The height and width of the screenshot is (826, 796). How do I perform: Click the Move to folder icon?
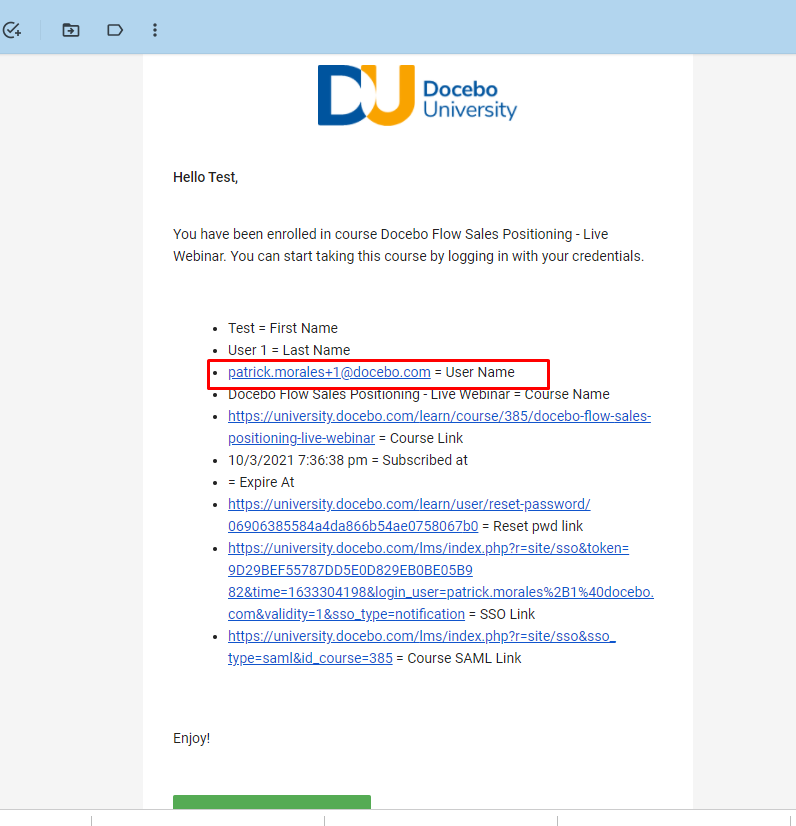pos(71,30)
